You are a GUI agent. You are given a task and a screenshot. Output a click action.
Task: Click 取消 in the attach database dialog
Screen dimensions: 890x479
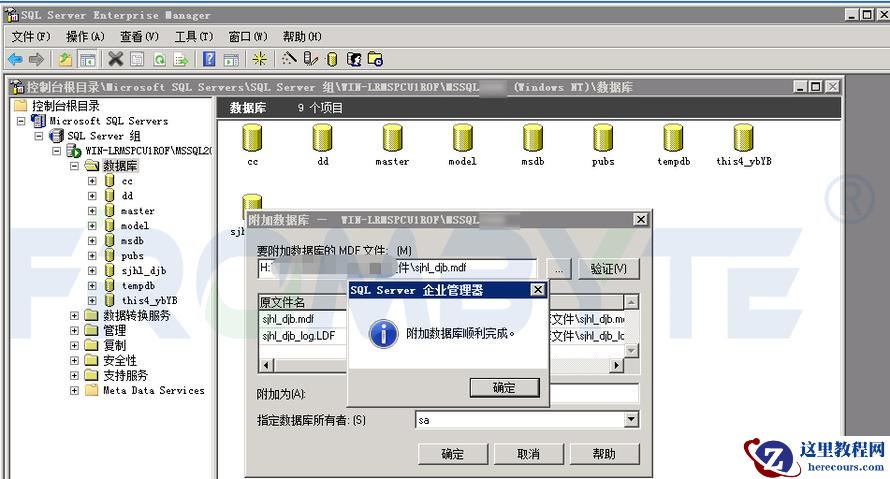point(528,454)
